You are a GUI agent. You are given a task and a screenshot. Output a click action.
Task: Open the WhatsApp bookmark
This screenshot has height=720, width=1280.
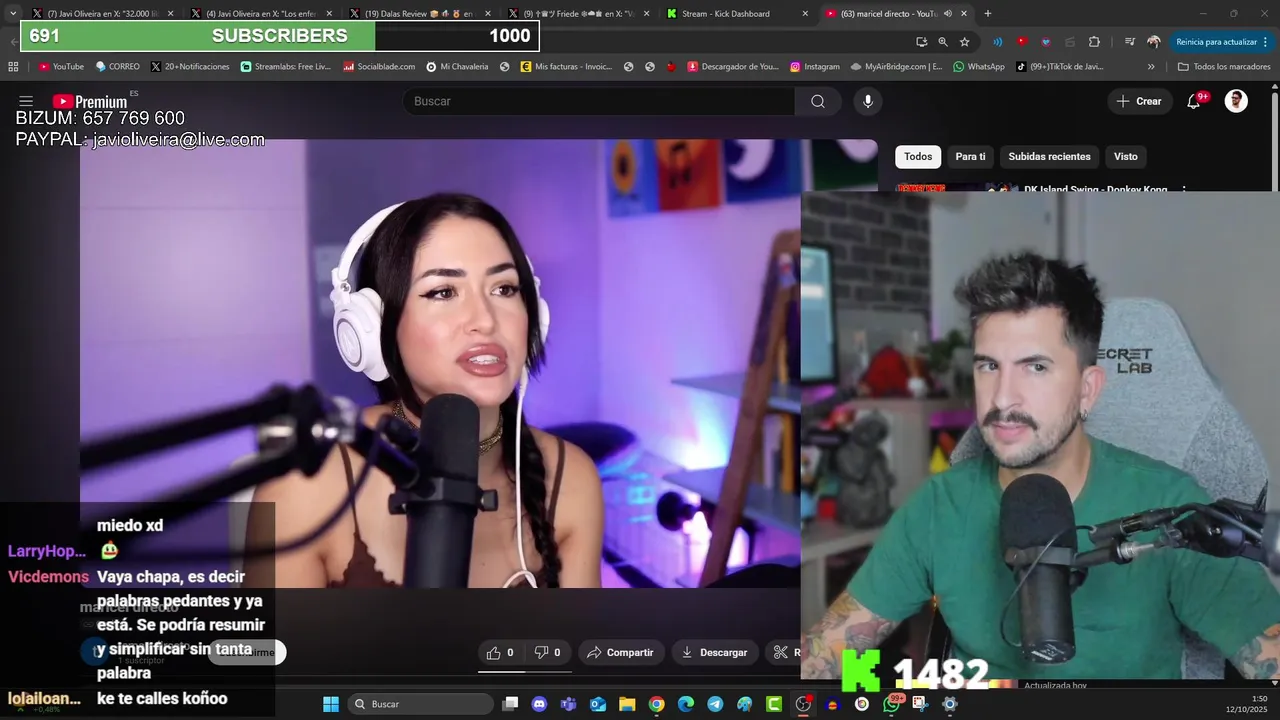[x=978, y=67]
